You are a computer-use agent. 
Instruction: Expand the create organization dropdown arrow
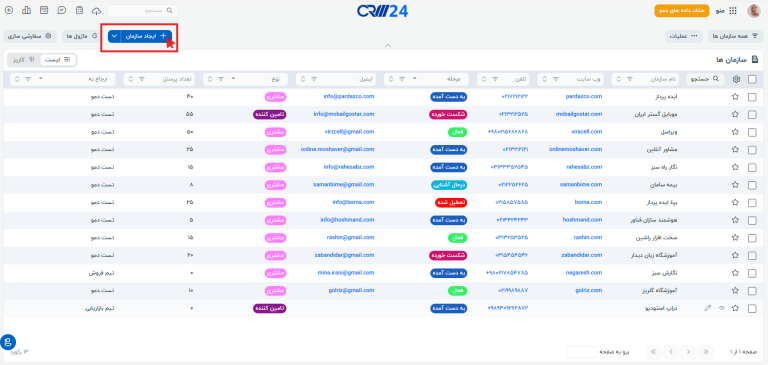click(114, 36)
